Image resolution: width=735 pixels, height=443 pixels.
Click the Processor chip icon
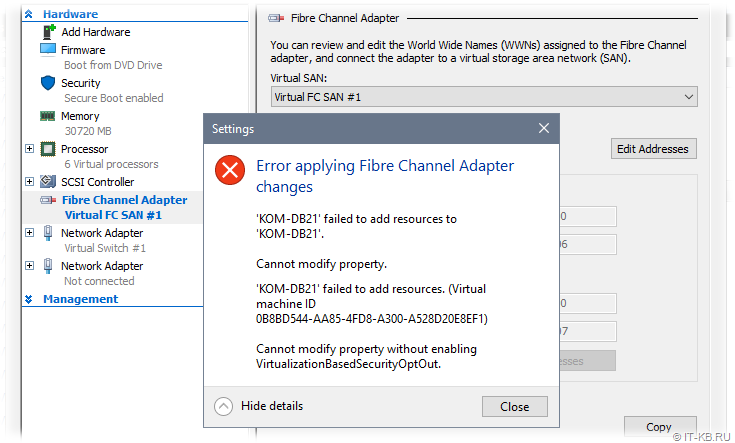click(48, 149)
